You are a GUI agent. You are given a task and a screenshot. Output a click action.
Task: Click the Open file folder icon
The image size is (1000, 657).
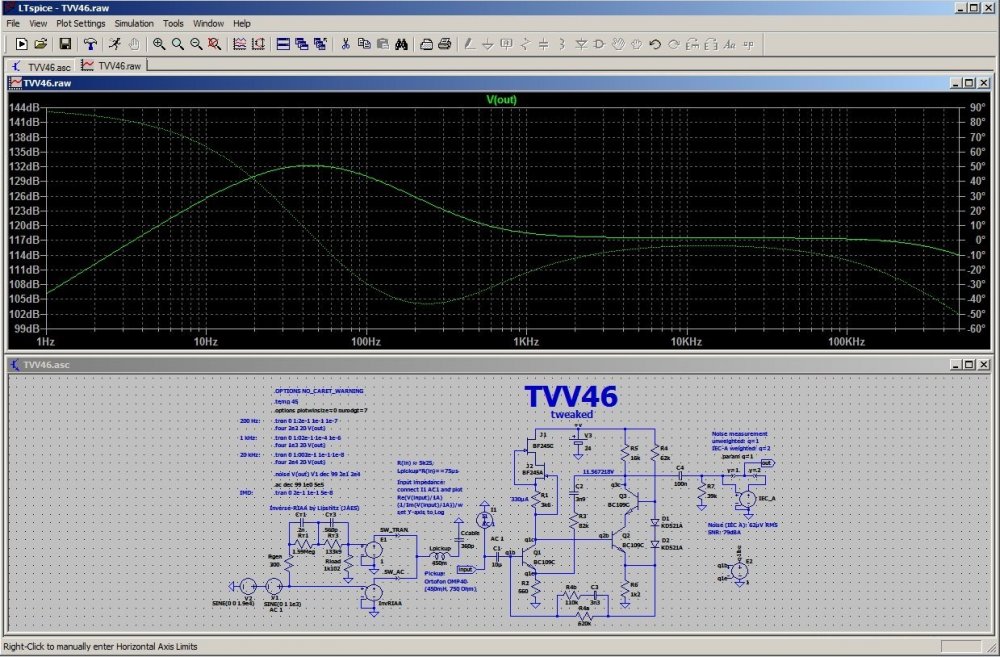[x=41, y=44]
